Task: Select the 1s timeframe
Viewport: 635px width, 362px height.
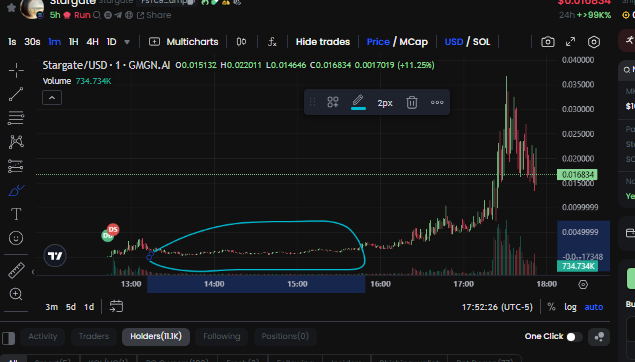Action: point(12,42)
